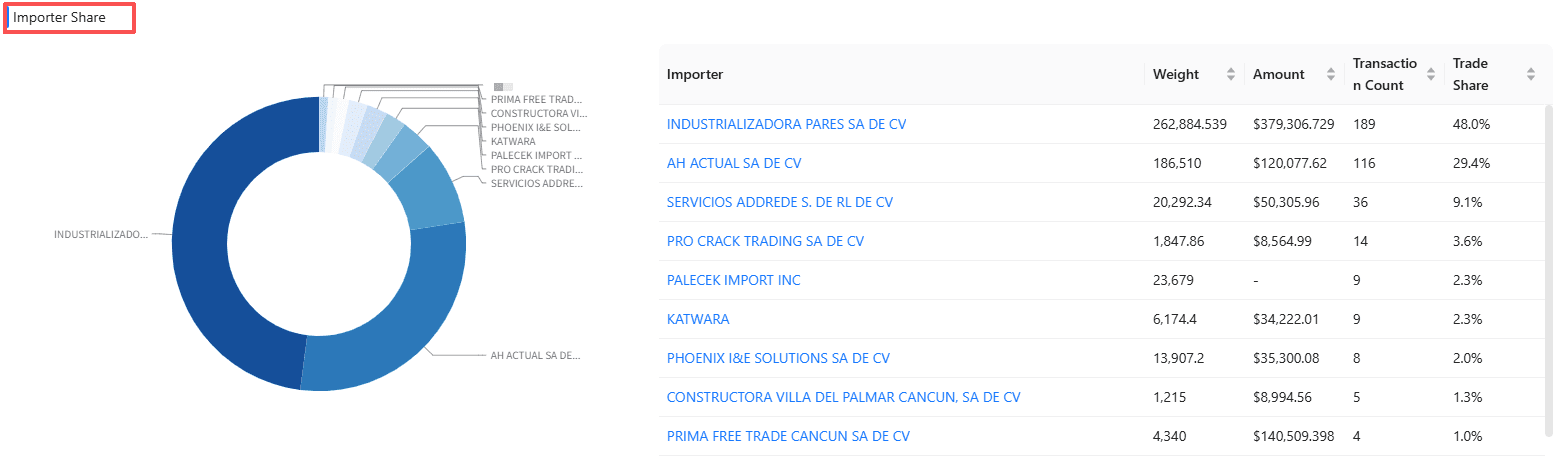
Task: Open PALECEK IMPORT INC importer link
Action: click(x=734, y=280)
